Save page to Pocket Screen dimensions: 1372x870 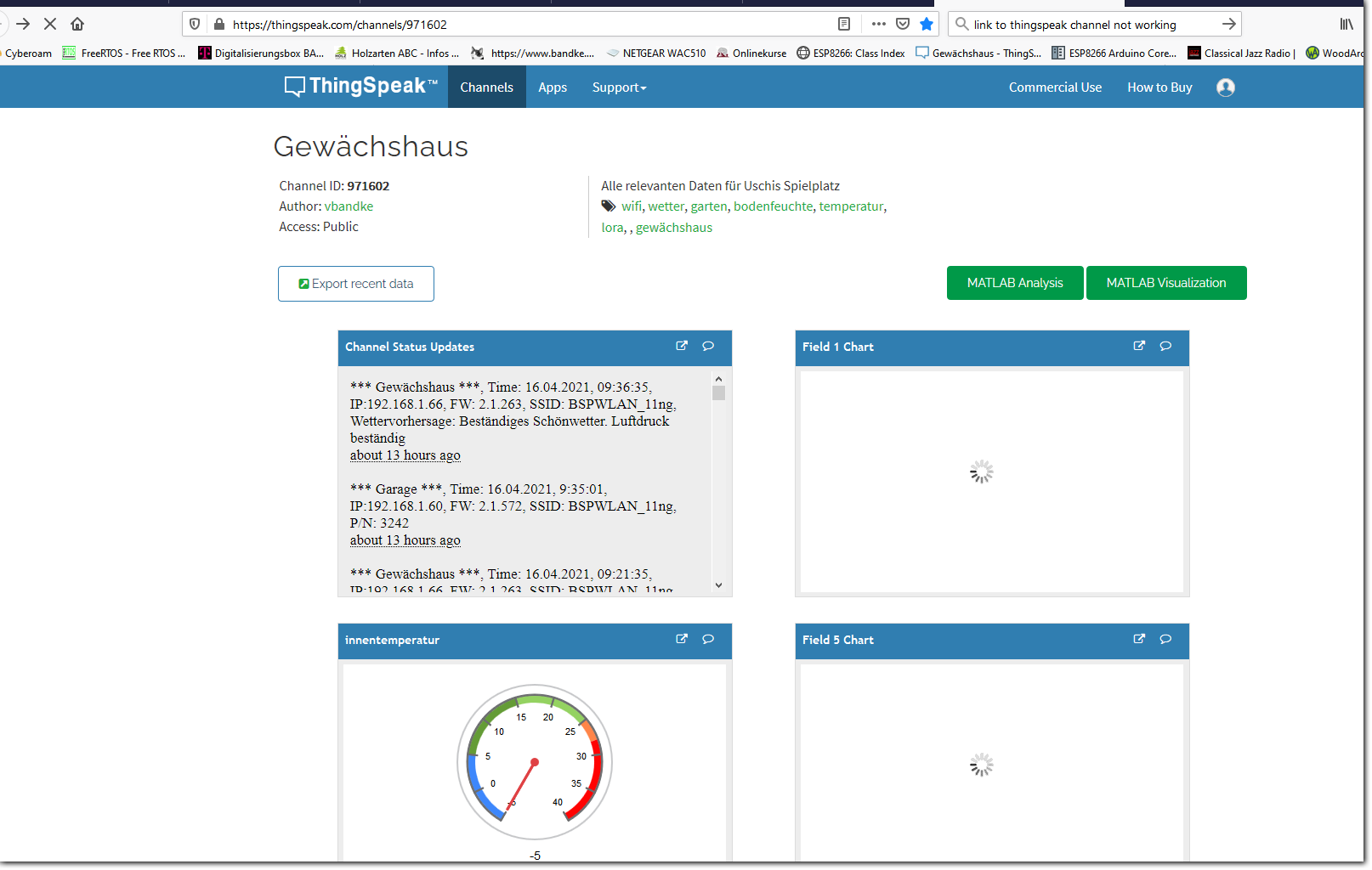903,24
